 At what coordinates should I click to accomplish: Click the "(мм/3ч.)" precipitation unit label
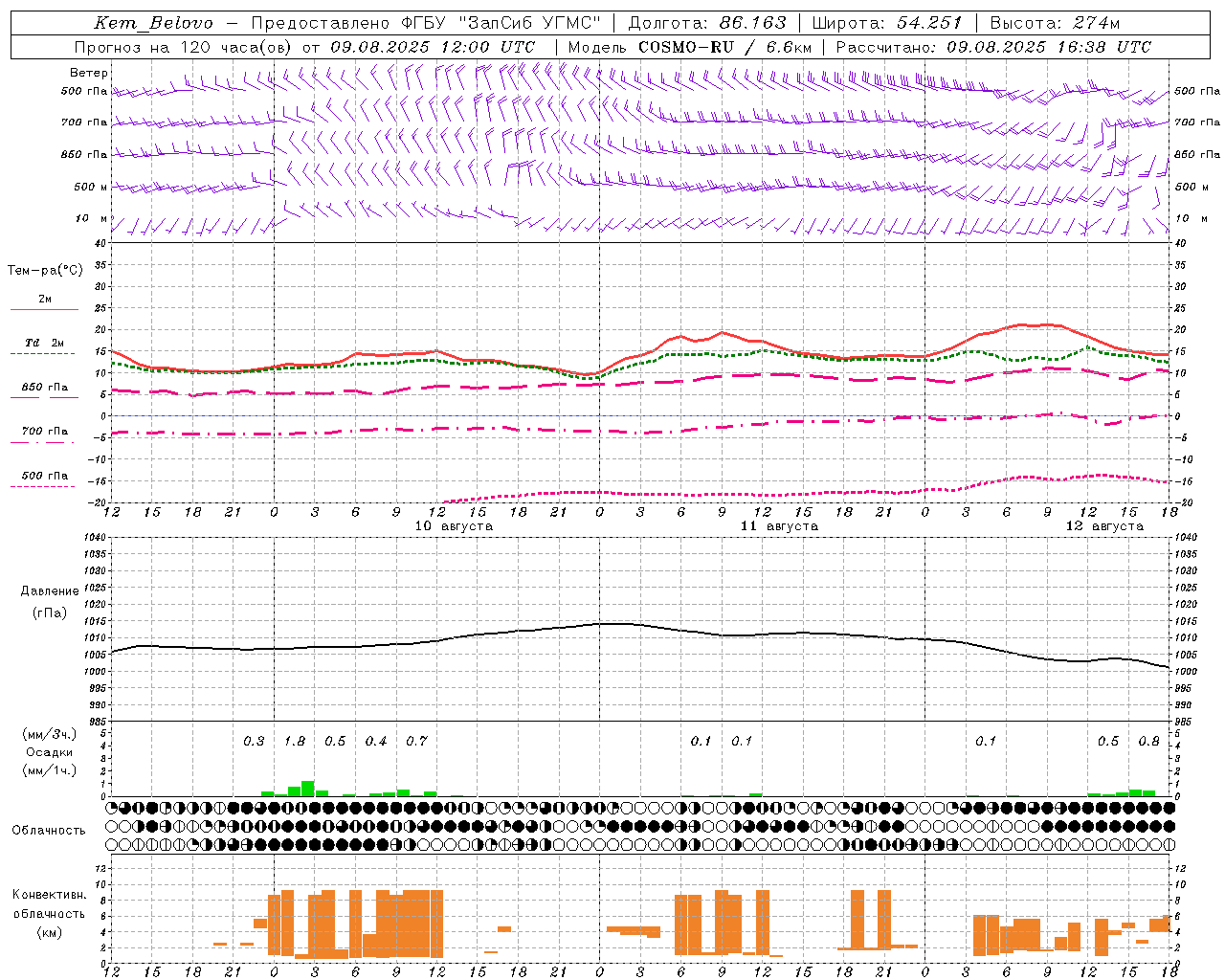(x=49, y=735)
